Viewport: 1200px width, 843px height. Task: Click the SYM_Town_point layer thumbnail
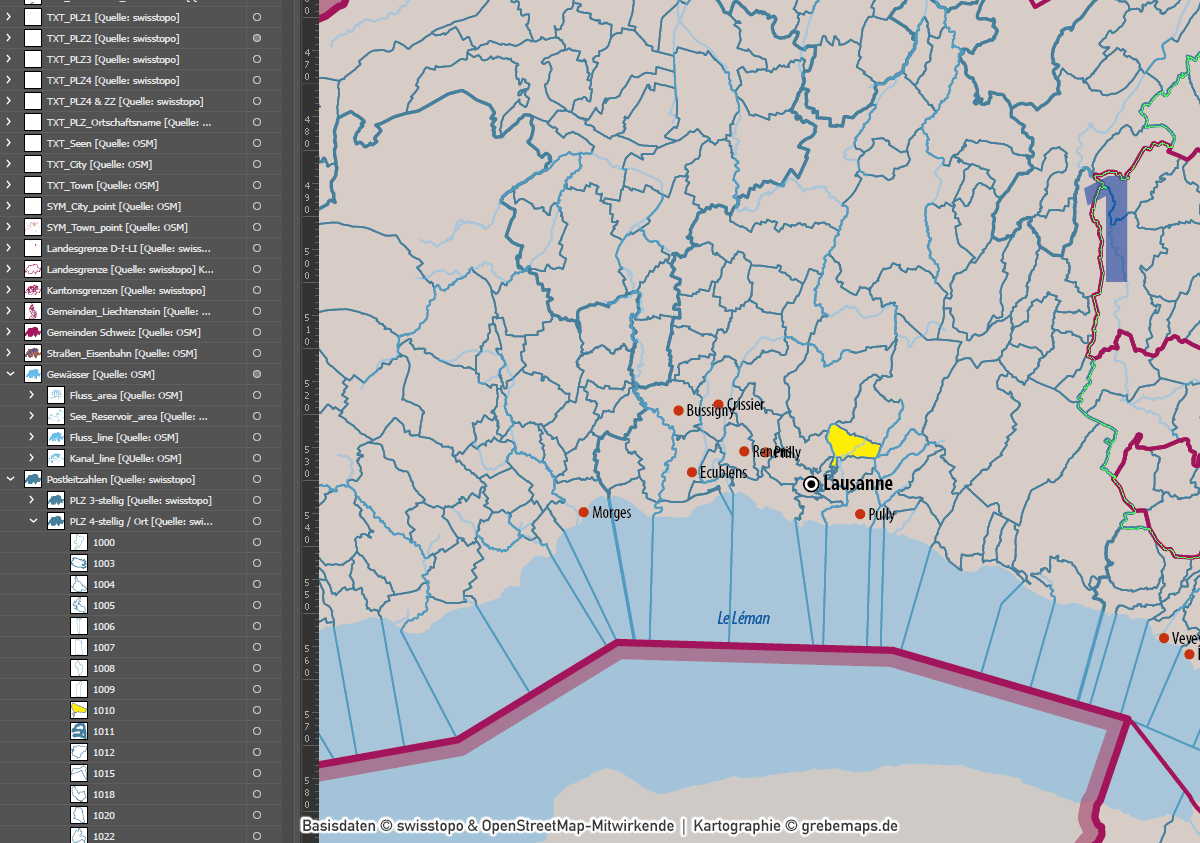[33, 227]
